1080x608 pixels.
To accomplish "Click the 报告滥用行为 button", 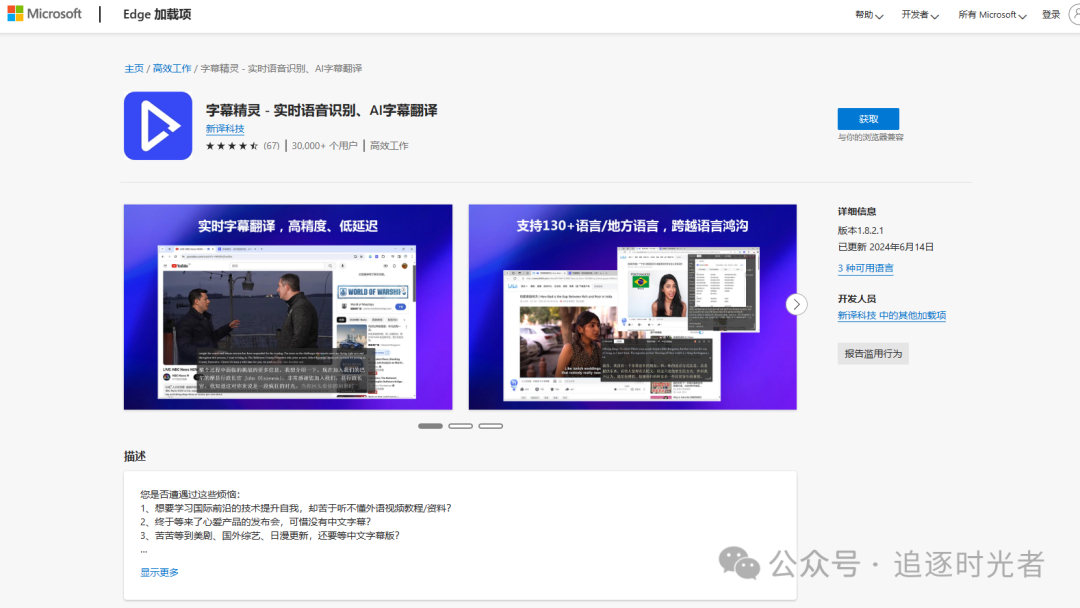I will coord(872,353).
